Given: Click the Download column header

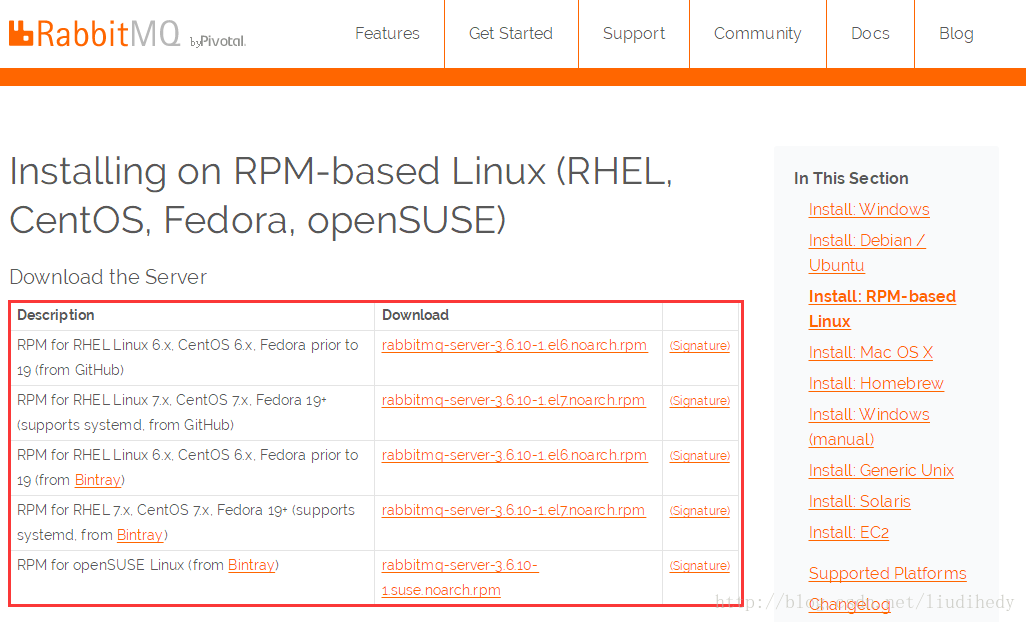Looking at the screenshot, I should 416,315.
